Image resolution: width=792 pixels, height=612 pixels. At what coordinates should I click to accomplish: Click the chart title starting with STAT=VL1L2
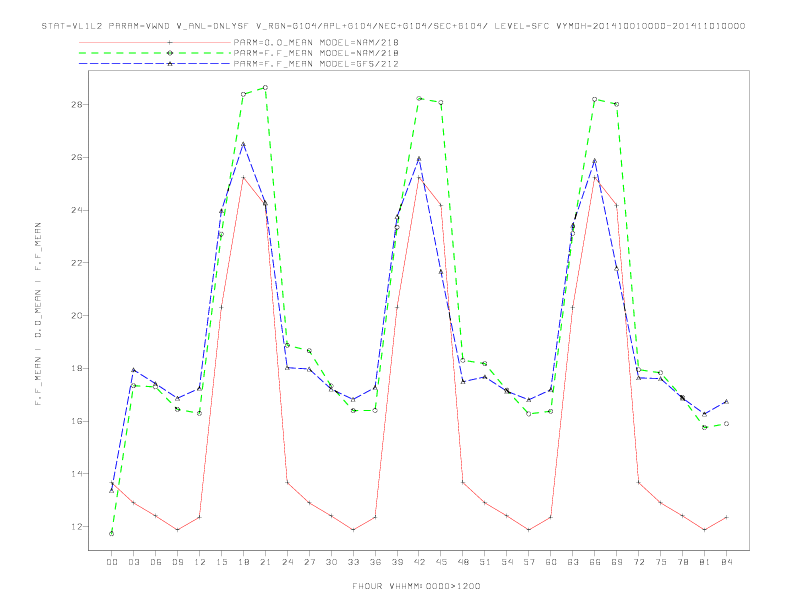pyautogui.click(x=393, y=26)
